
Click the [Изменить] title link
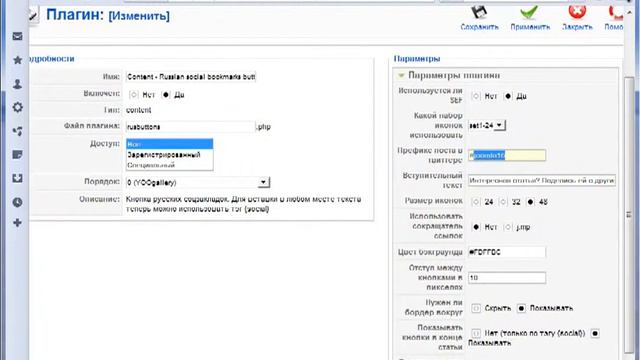point(139,16)
